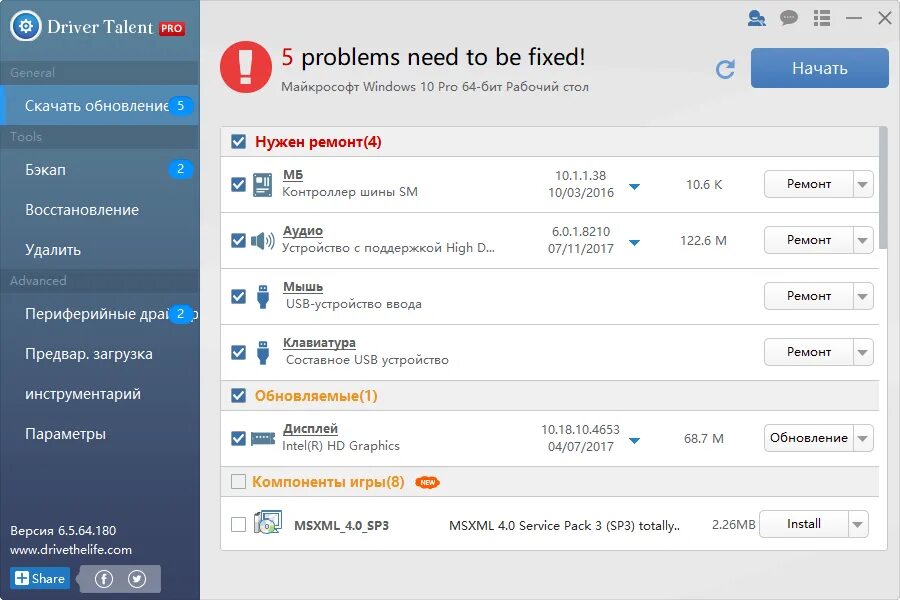The width and height of the screenshot is (900, 600).
Task: Minimize the Driver Talent window
Action: pos(854,18)
